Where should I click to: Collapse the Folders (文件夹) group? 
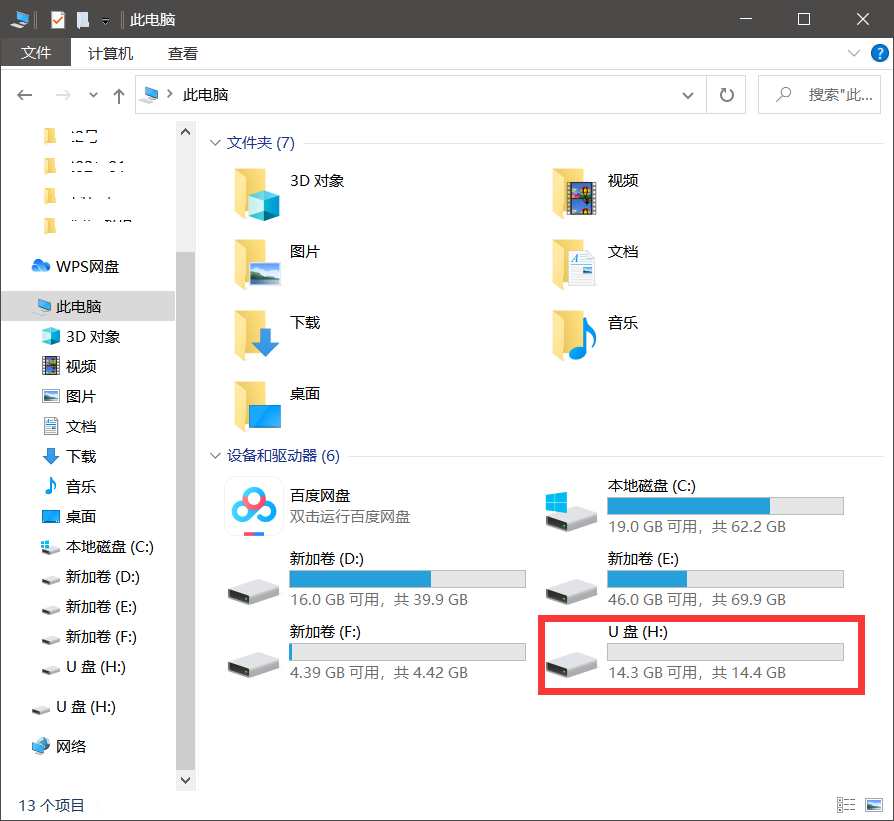point(215,143)
